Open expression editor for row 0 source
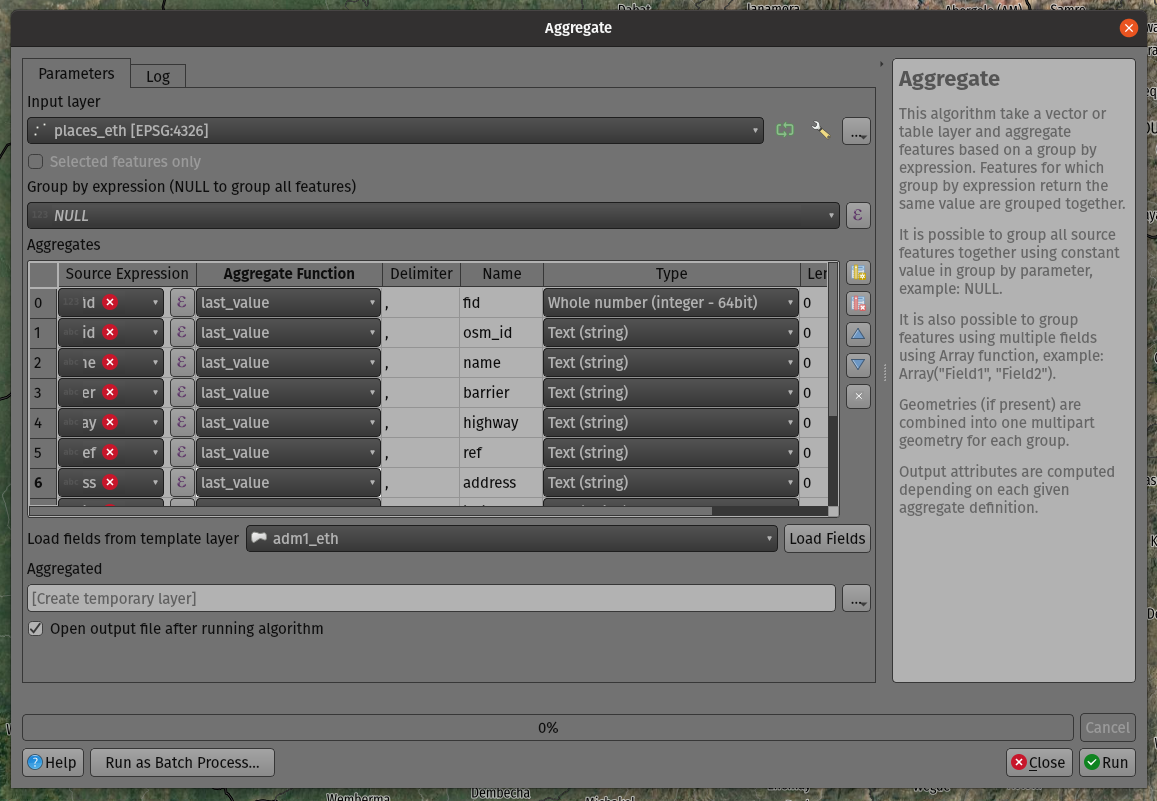This screenshot has height=801, width=1157. [181, 302]
